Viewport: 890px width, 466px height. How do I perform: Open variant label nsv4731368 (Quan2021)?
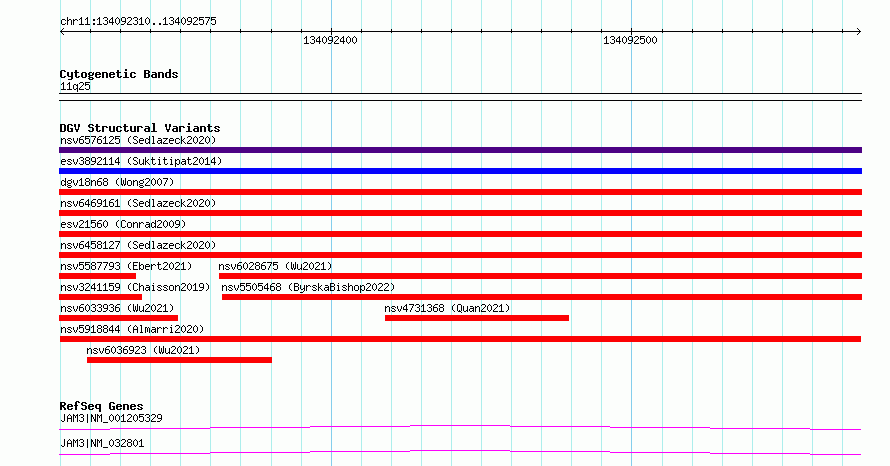tap(447, 308)
